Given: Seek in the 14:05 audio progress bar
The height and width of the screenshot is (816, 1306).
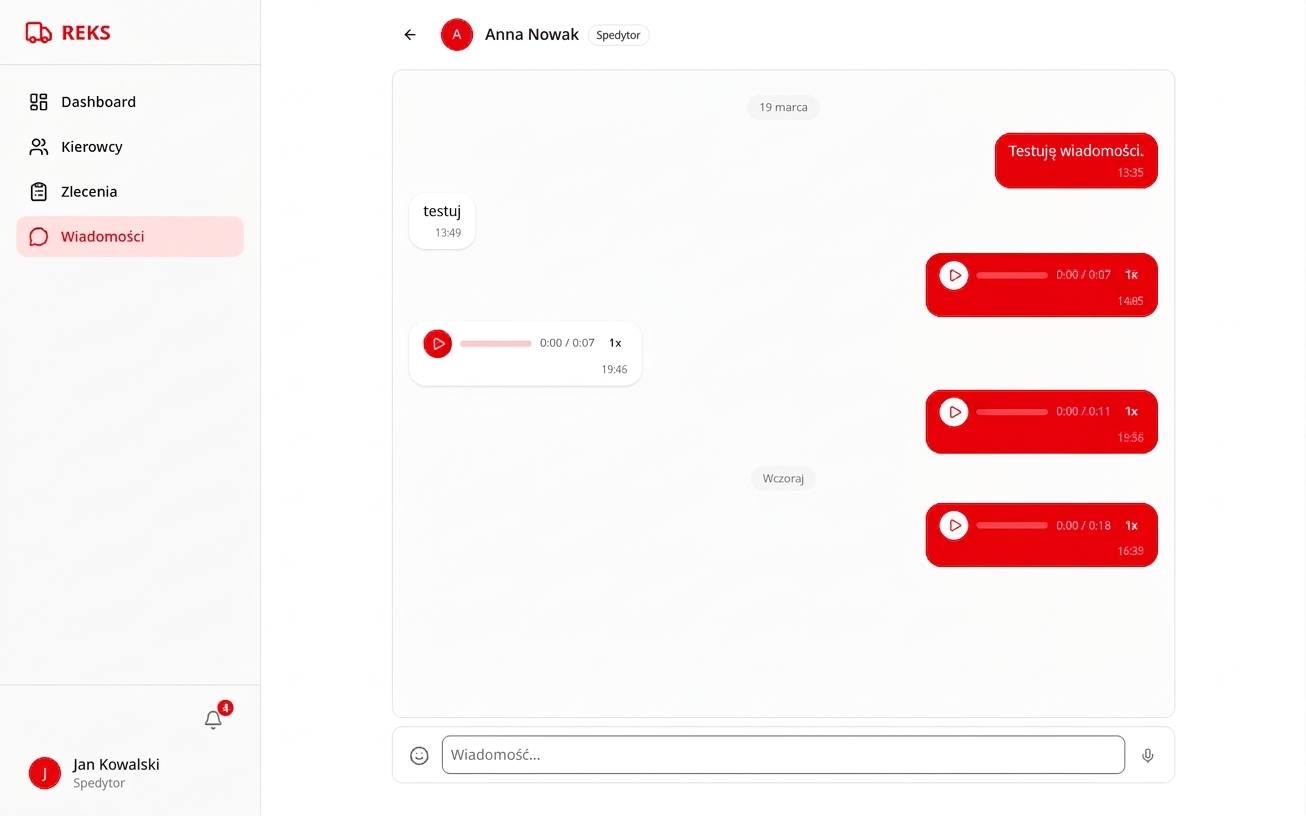Looking at the screenshot, I should [1012, 275].
